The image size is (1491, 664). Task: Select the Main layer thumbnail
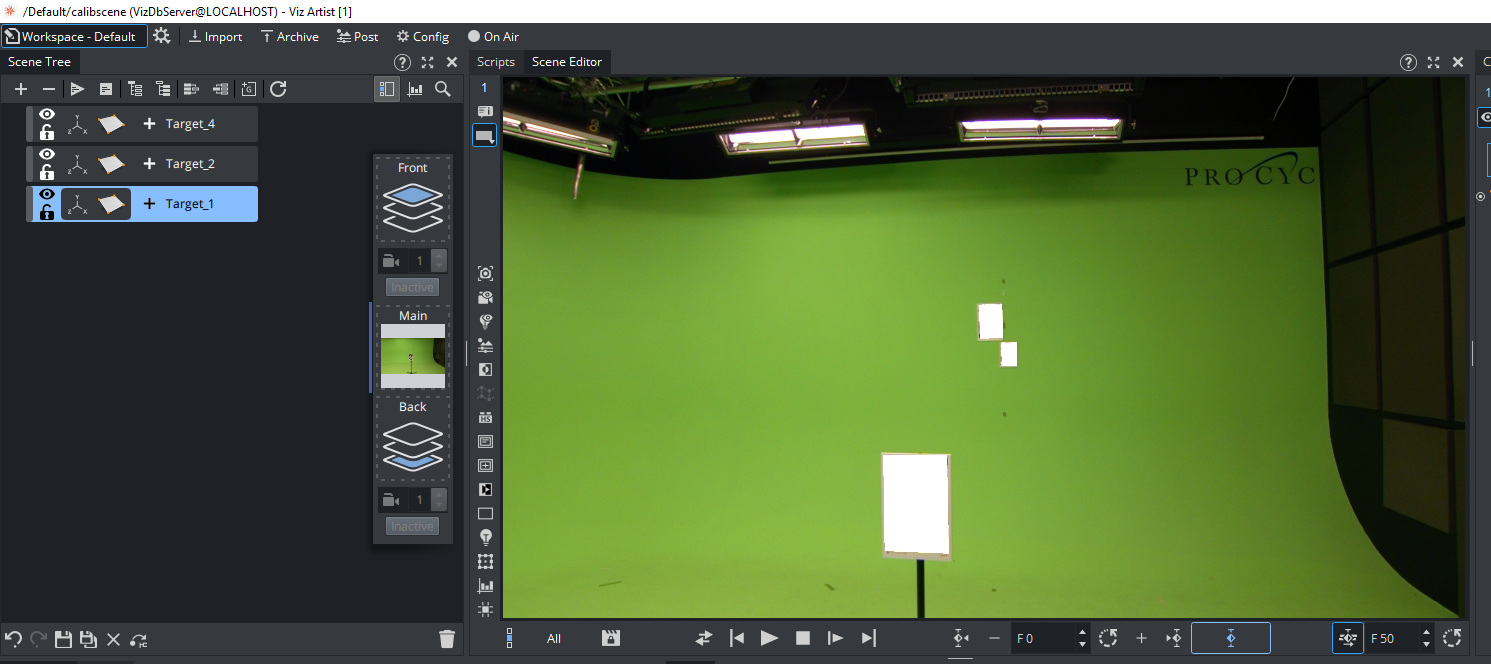click(x=412, y=356)
